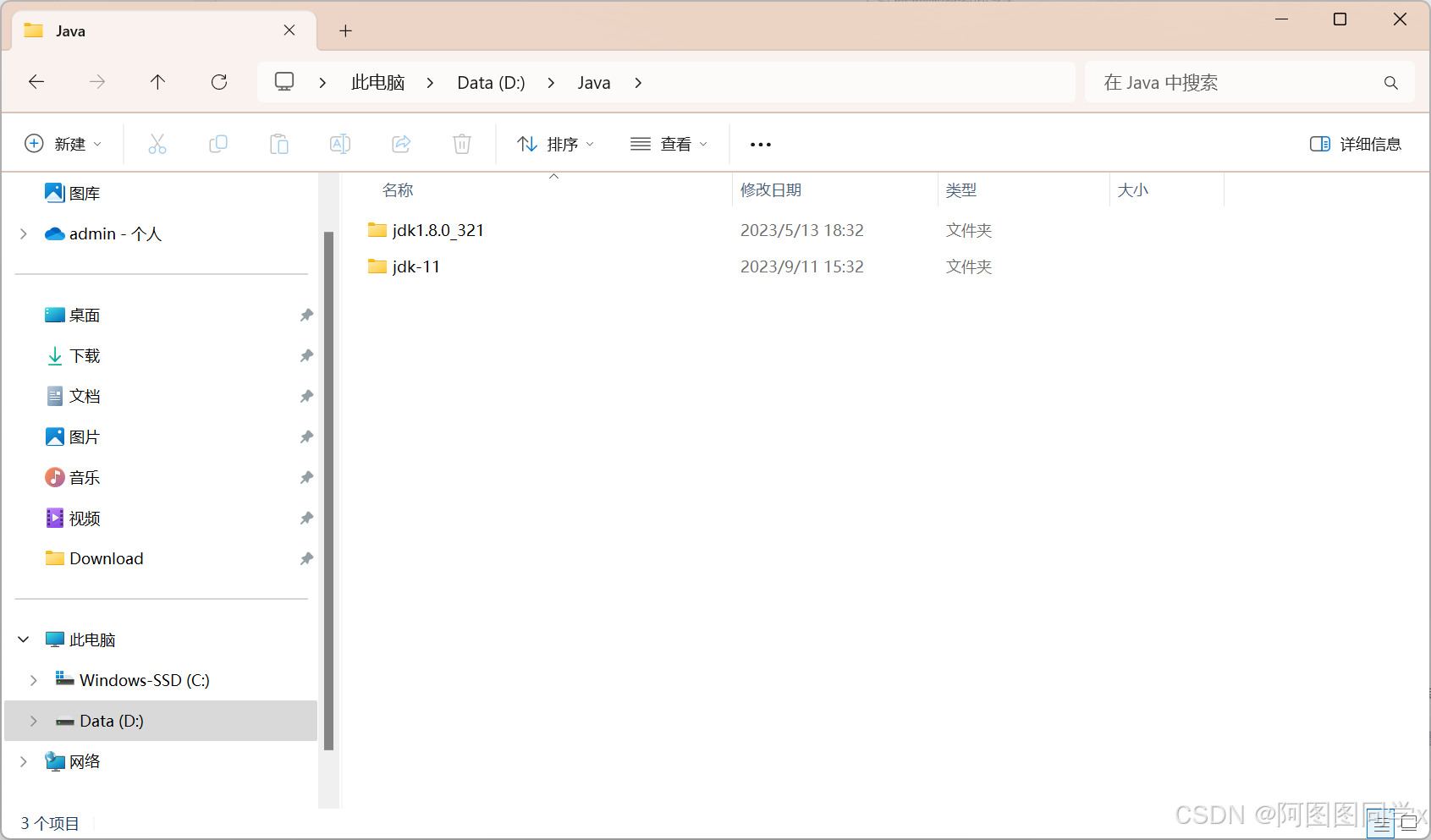The height and width of the screenshot is (840, 1431).
Task: Click the Delete icon
Action: 461,144
